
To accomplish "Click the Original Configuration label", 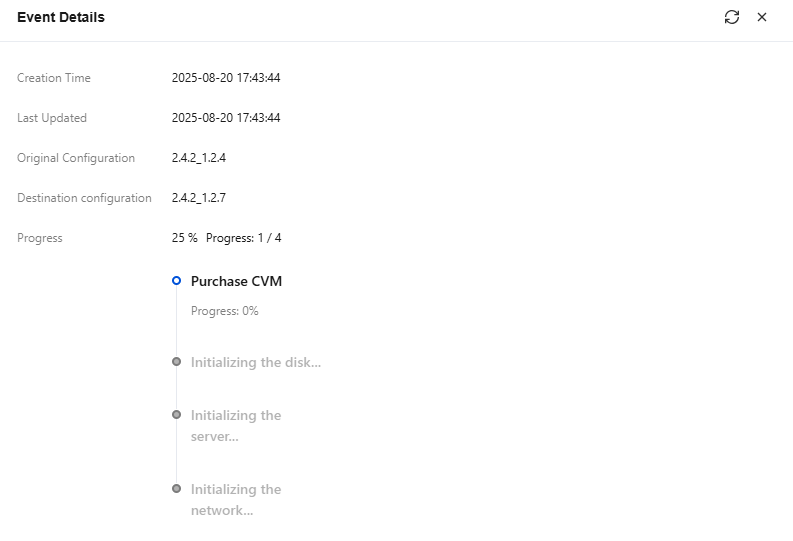I will tap(76, 158).
